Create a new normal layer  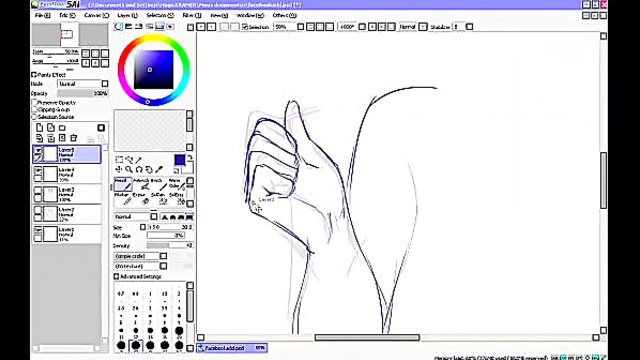tap(39, 128)
